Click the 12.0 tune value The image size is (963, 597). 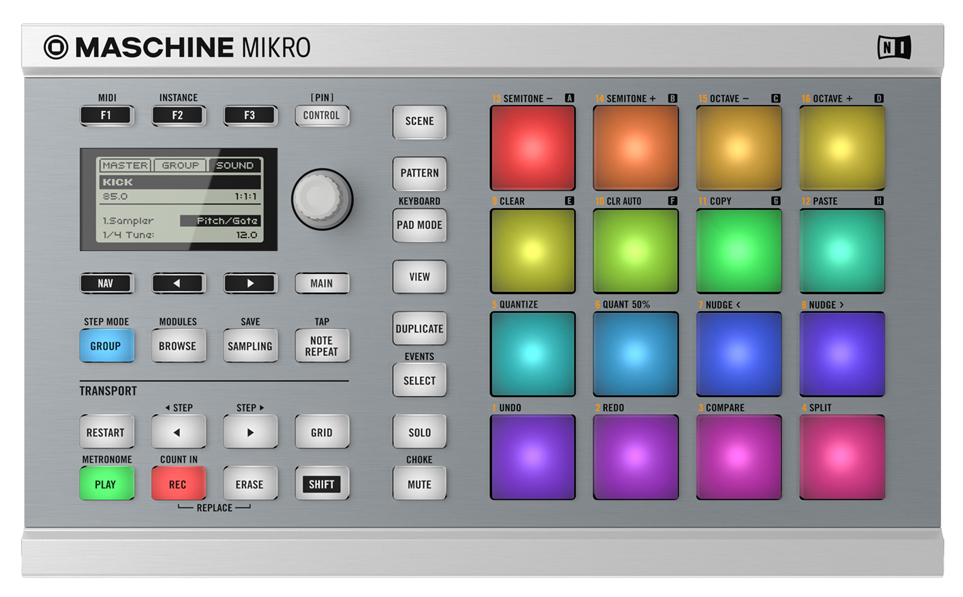[x=247, y=235]
